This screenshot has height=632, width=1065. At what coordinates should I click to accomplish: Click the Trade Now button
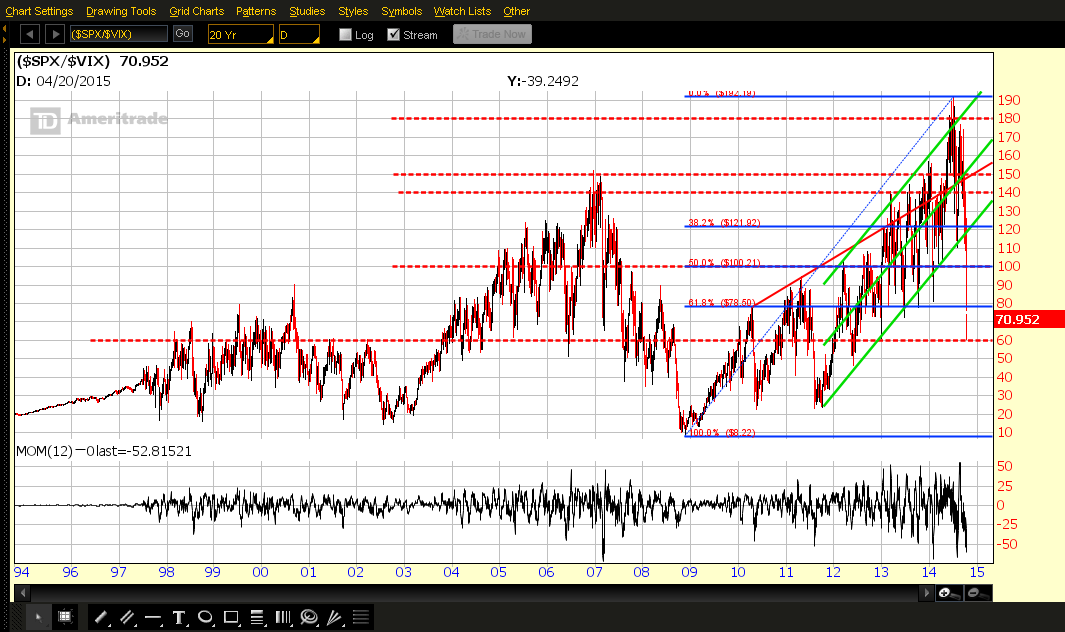point(492,34)
